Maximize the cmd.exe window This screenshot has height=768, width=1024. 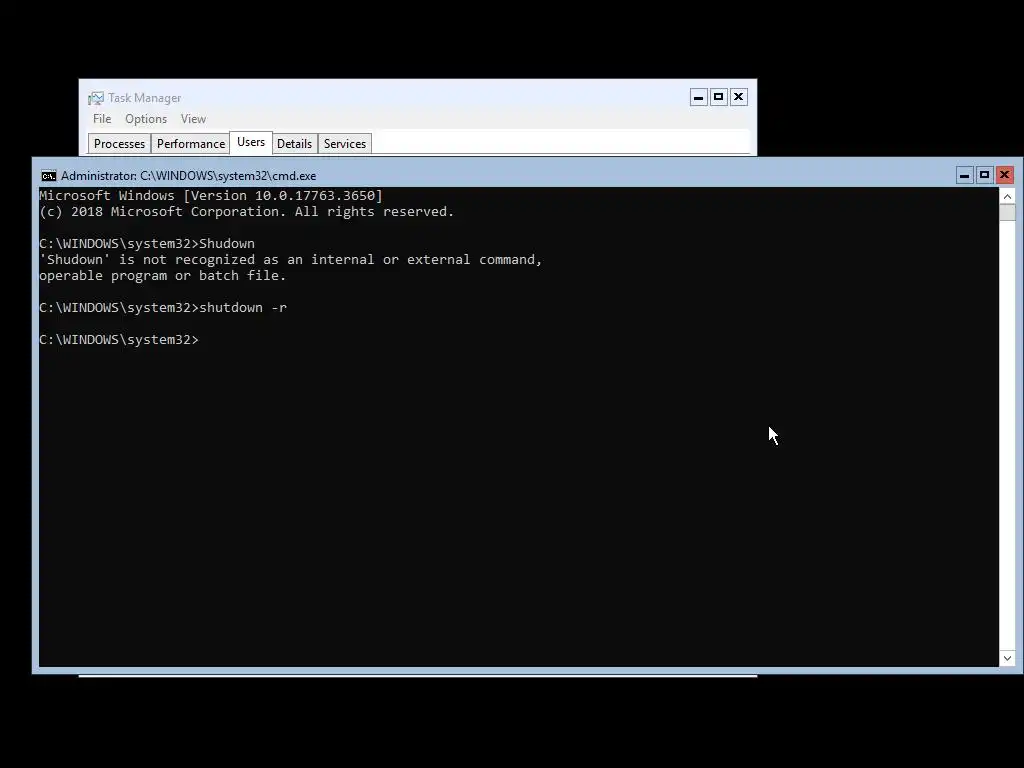tap(984, 175)
